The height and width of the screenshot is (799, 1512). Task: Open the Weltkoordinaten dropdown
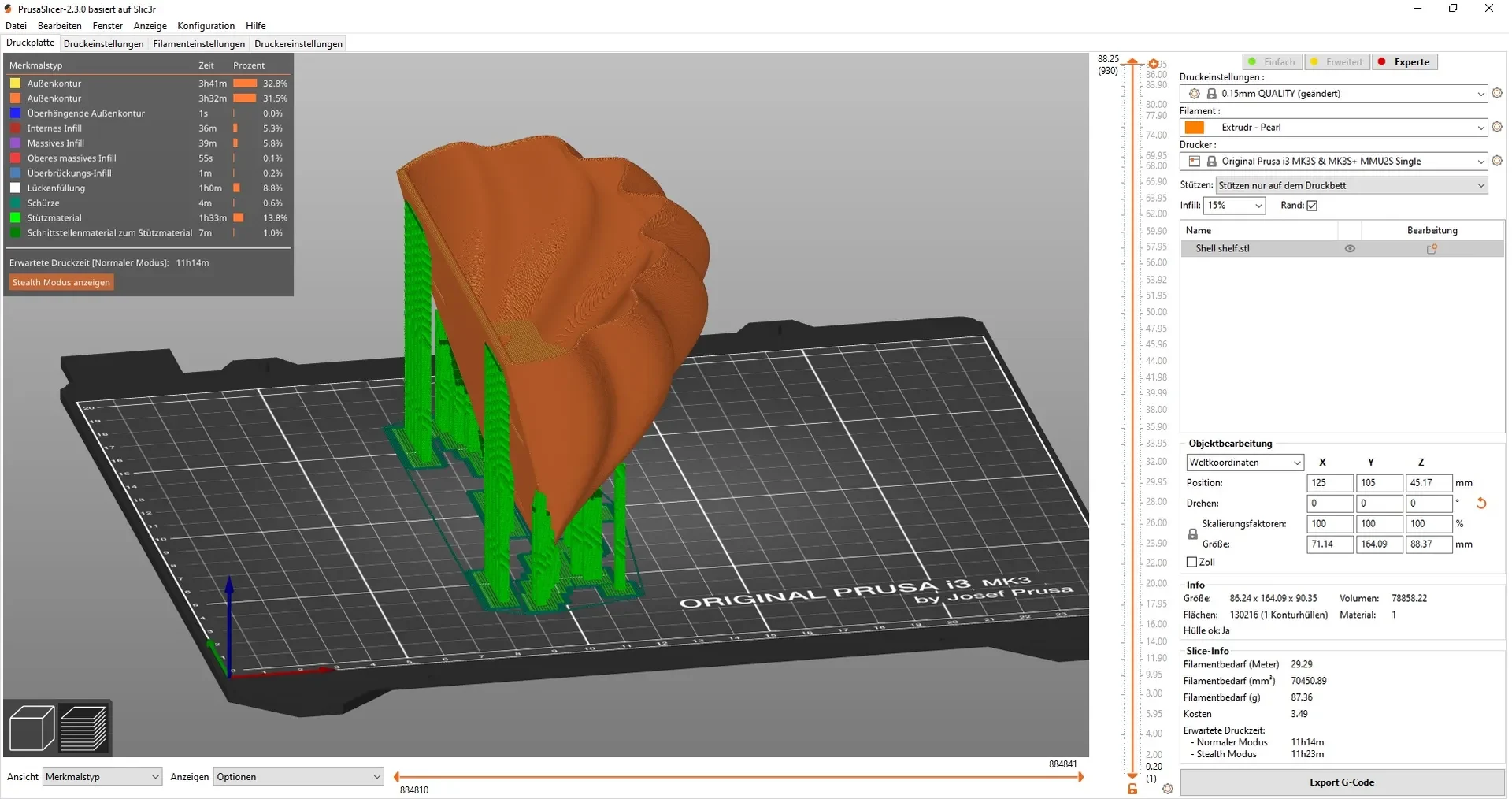[1245, 463]
